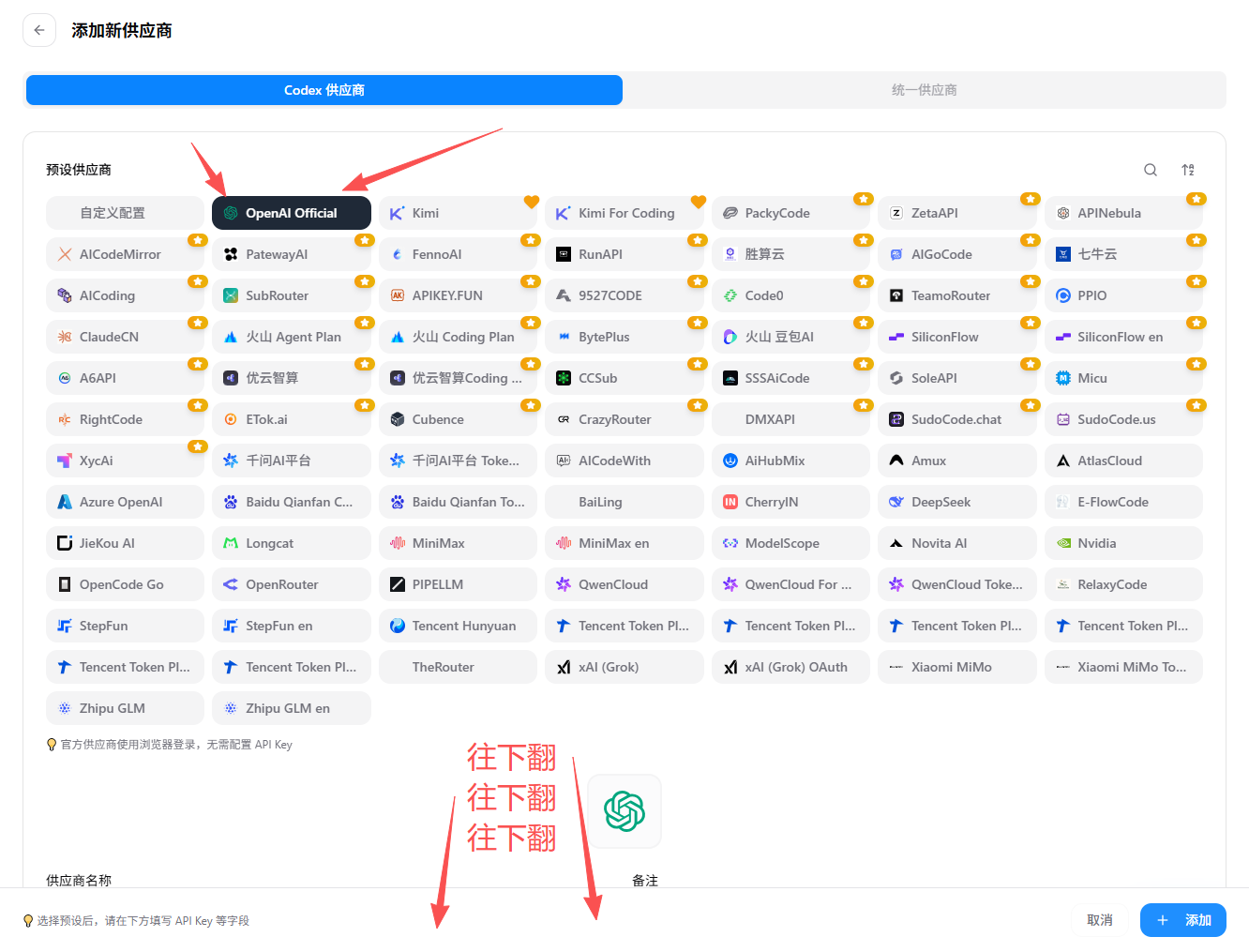Screen dimensions: 1249x952
Task: Select TheRouter provider
Action: tap(458, 667)
